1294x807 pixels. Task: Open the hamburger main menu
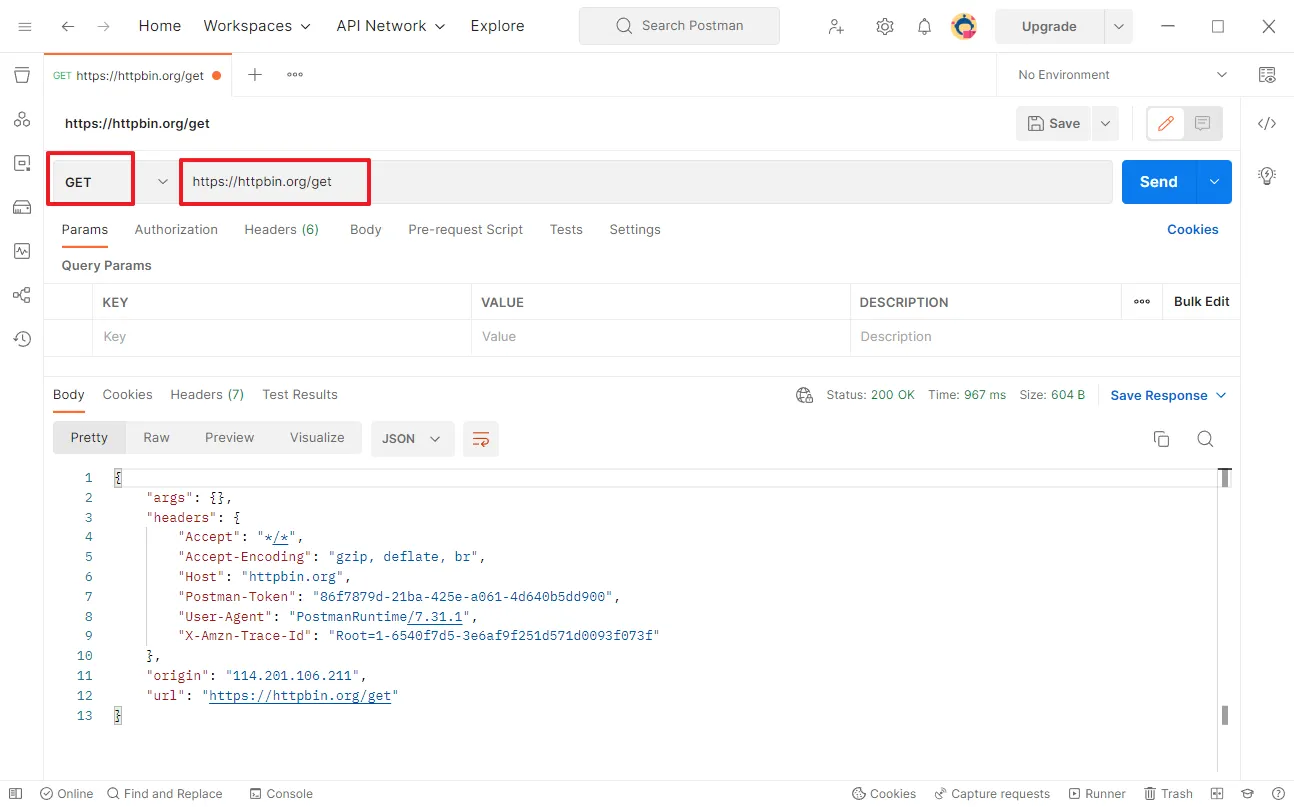point(25,26)
